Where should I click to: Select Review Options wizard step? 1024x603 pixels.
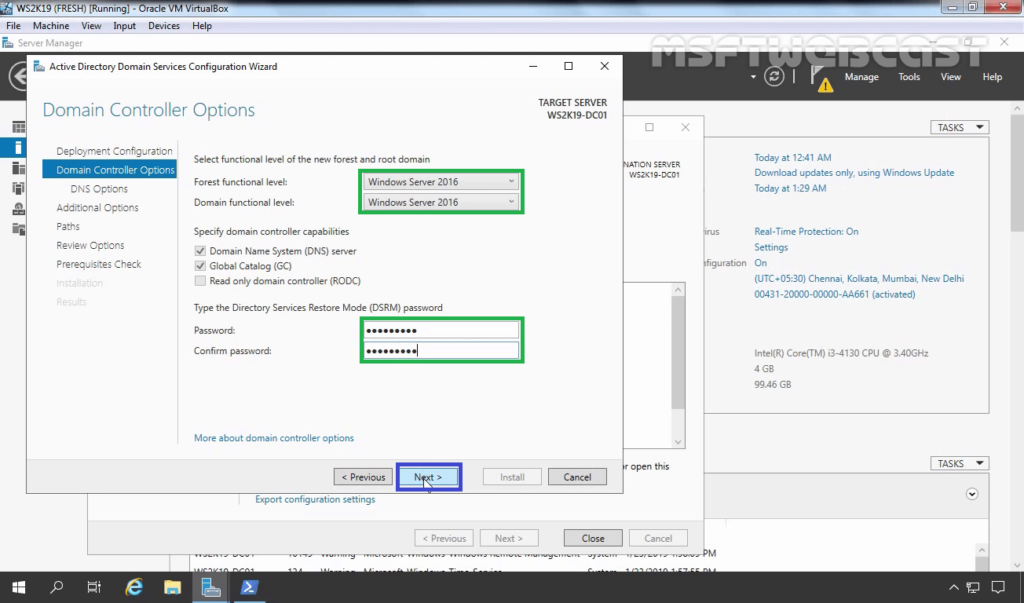tap(90, 245)
